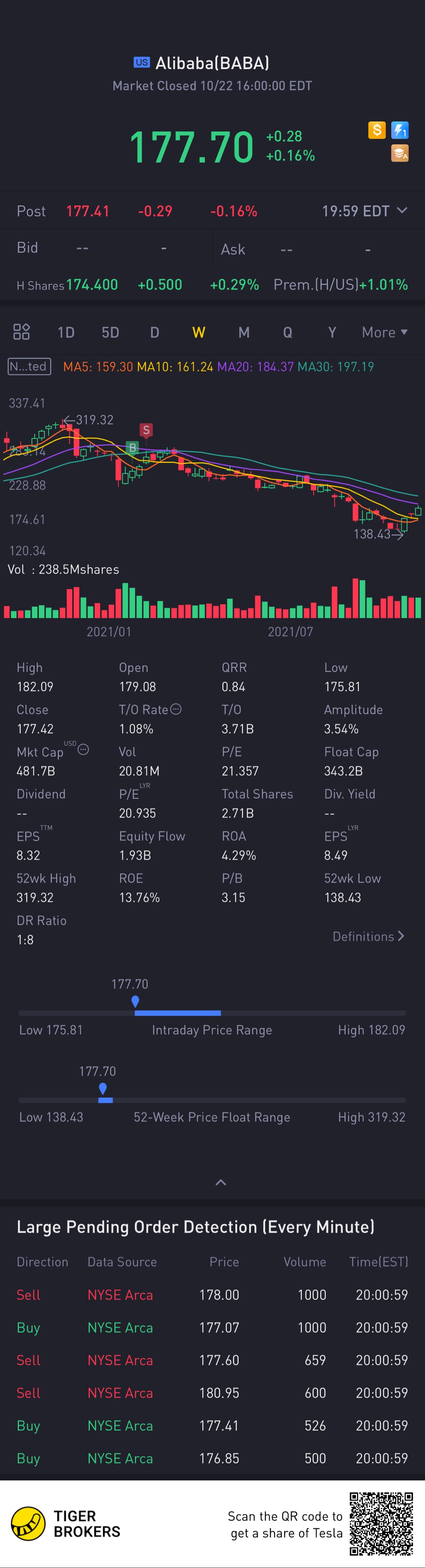Select the Y yearly chart tab
Viewport: 425px width, 1568px height.
tap(332, 332)
